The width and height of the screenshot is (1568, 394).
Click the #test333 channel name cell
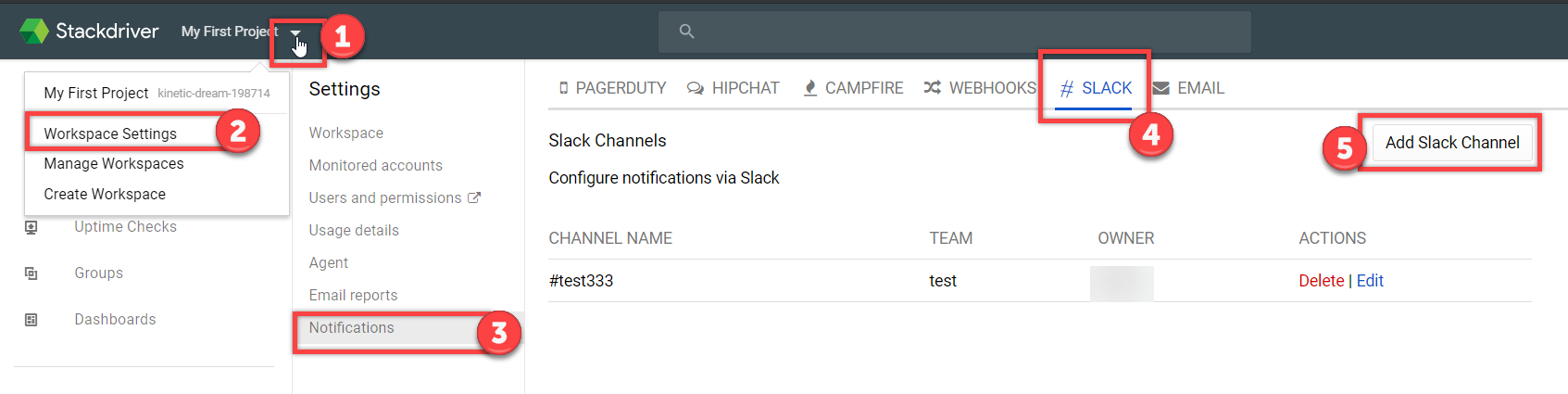coord(581,281)
